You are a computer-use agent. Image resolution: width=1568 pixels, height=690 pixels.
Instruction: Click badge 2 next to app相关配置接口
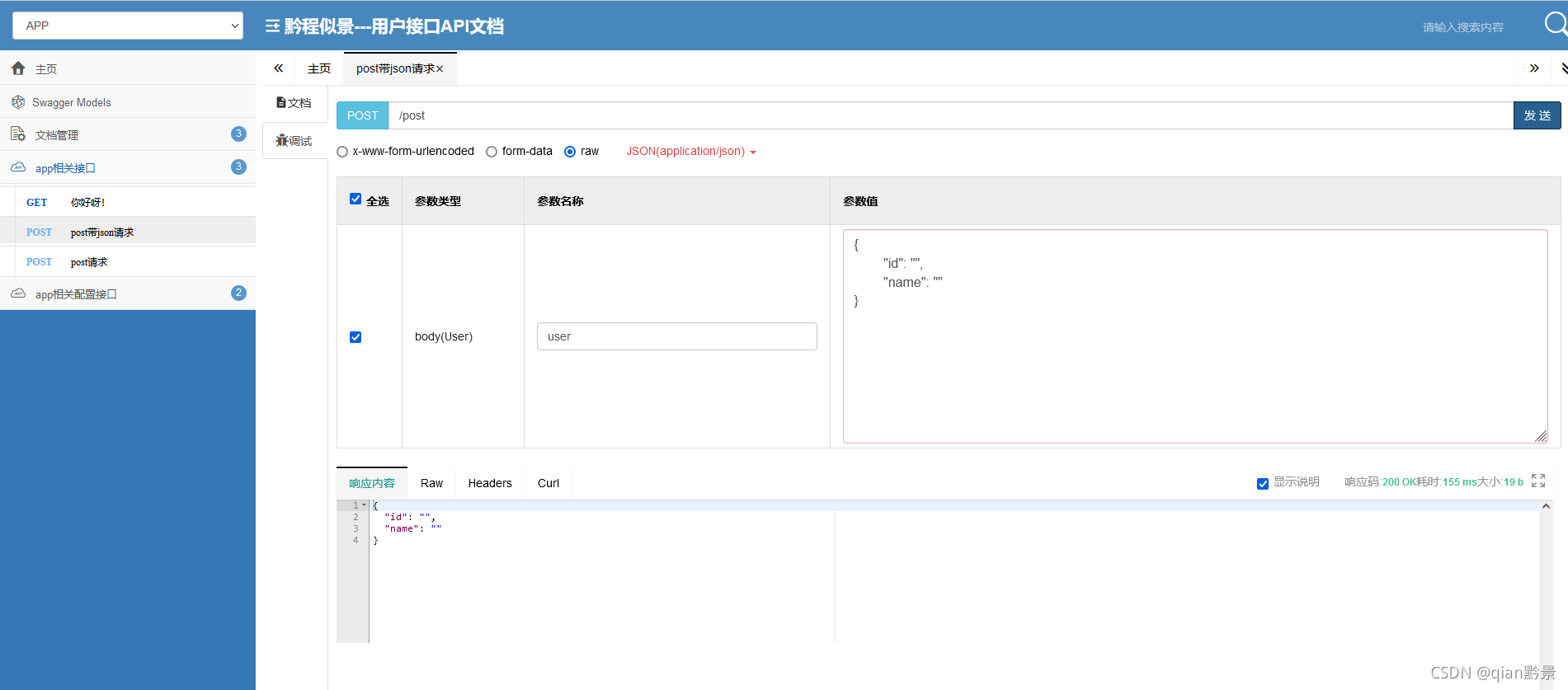coord(238,293)
